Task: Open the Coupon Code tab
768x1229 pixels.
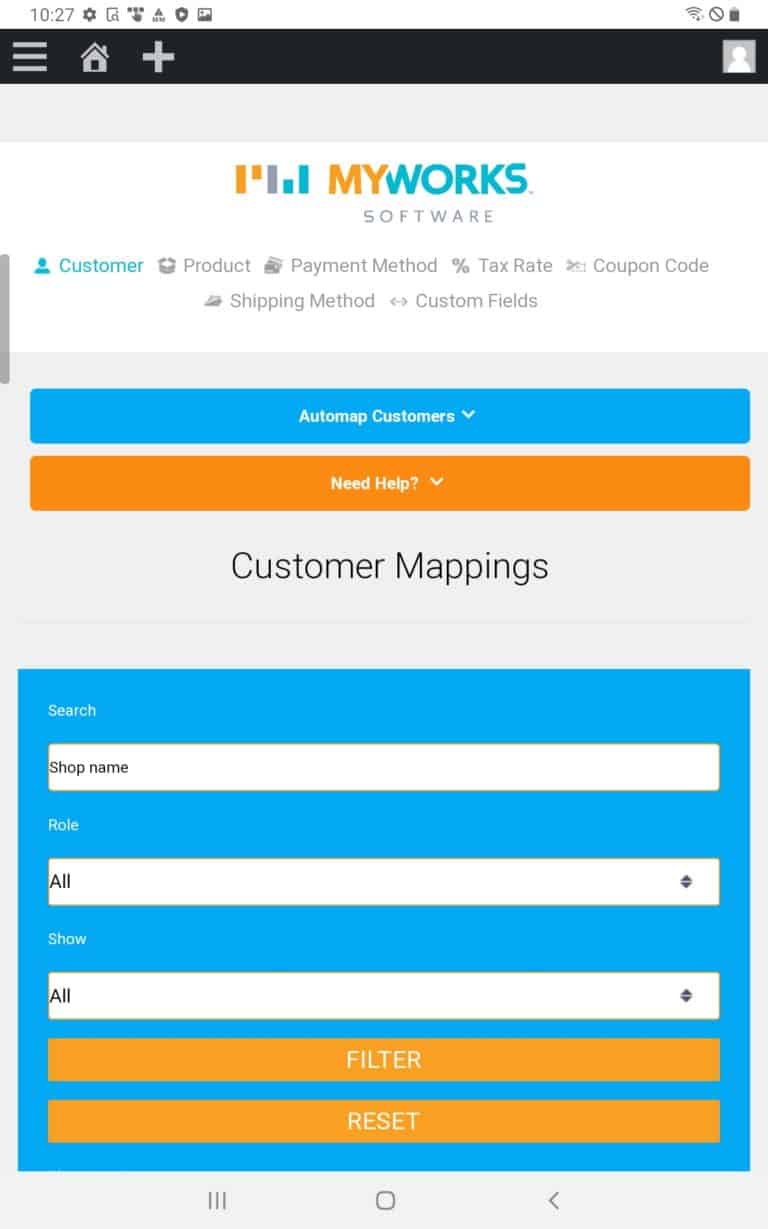Action: tap(638, 266)
